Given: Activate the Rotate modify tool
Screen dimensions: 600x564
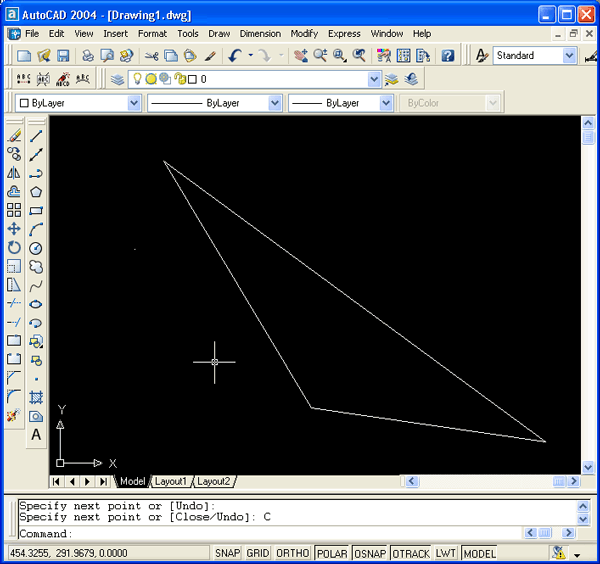Looking at the screenshot, I should point(14,248).
